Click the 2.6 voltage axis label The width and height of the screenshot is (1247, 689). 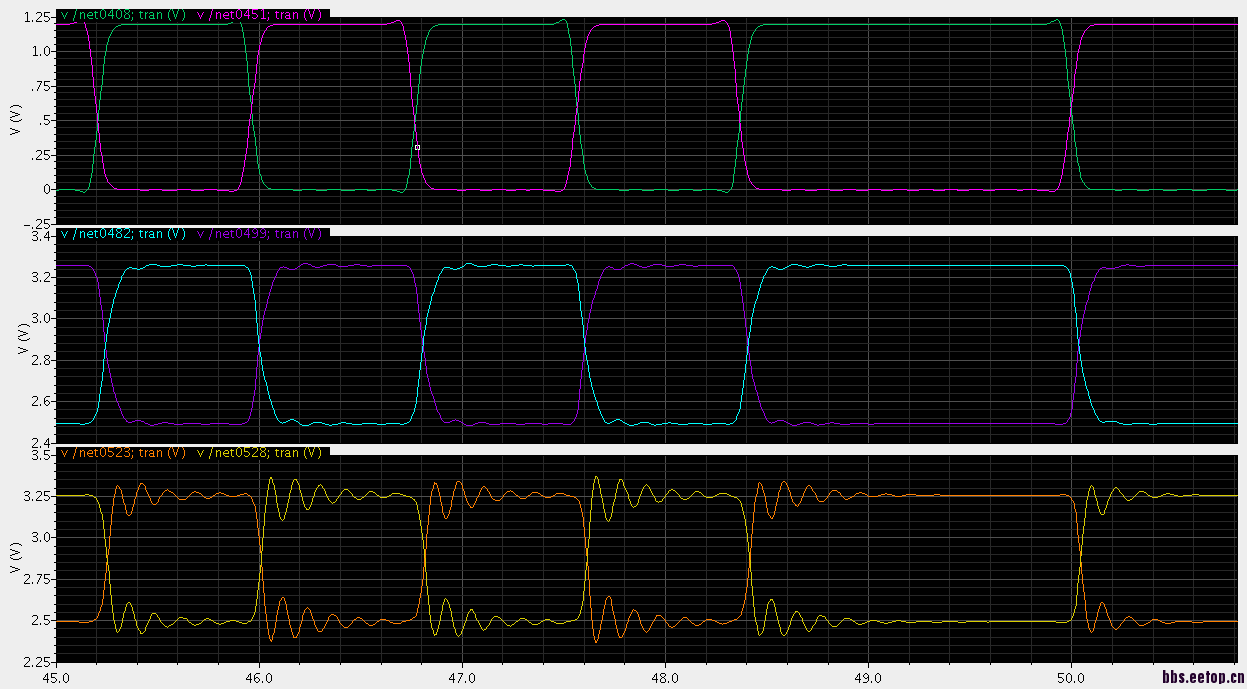[x=41, y=402]
